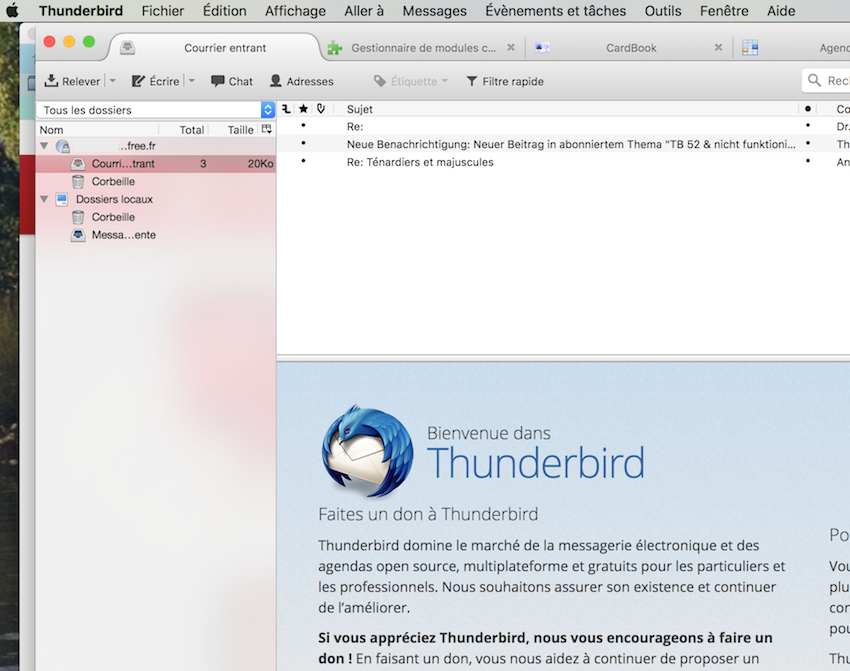
Task: Sort folders by Nom column
Action: (98, 130)
